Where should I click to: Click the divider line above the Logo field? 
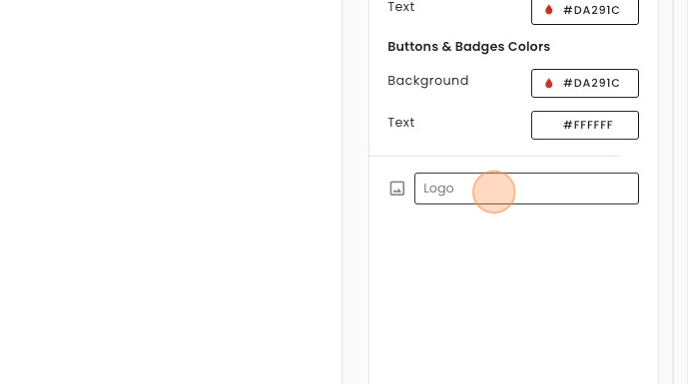pyautogui.click(x=494, y=156)
